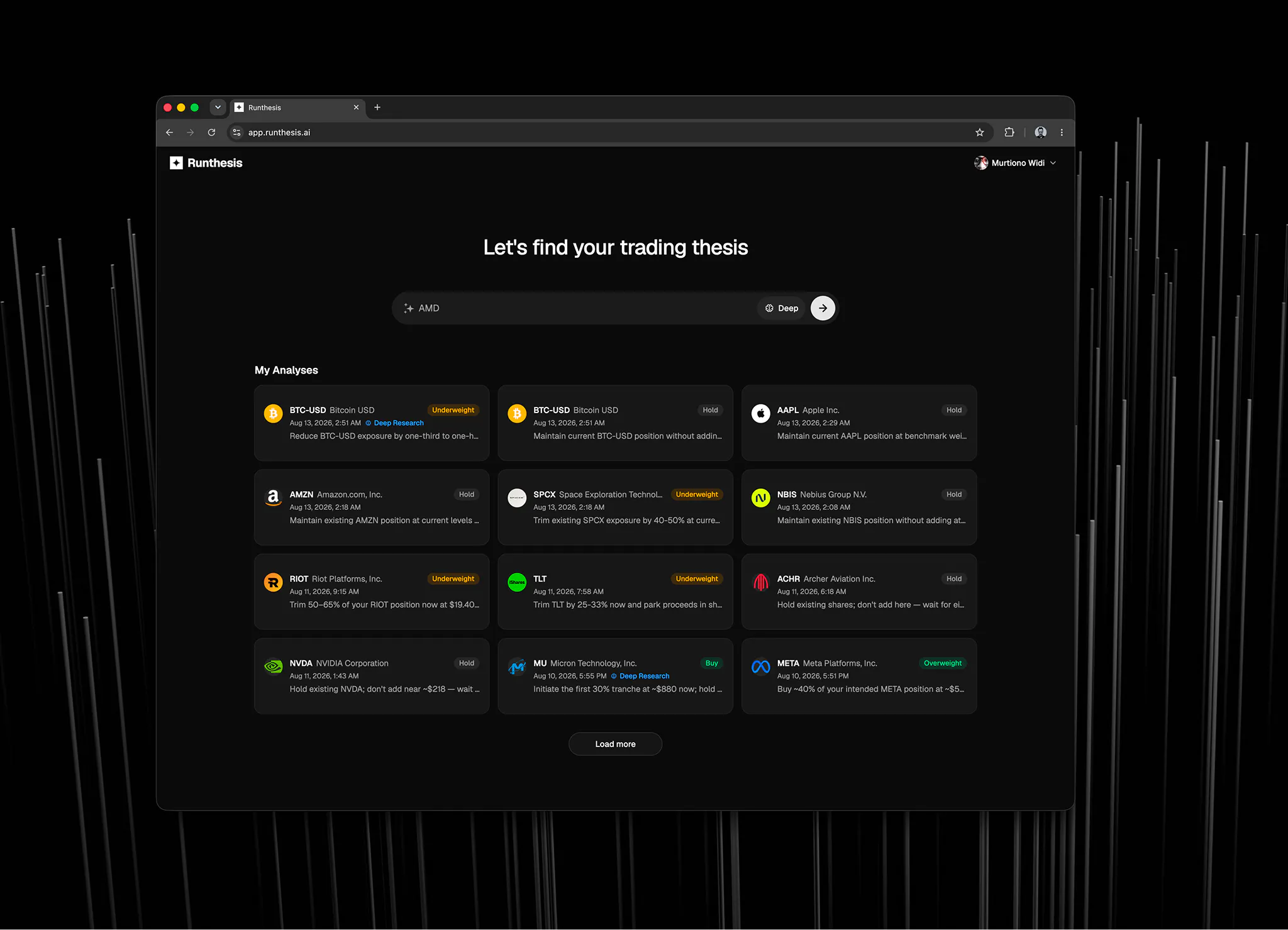Open the 'Trim existing SPCX exposure' summary

[x=627, y=520]
